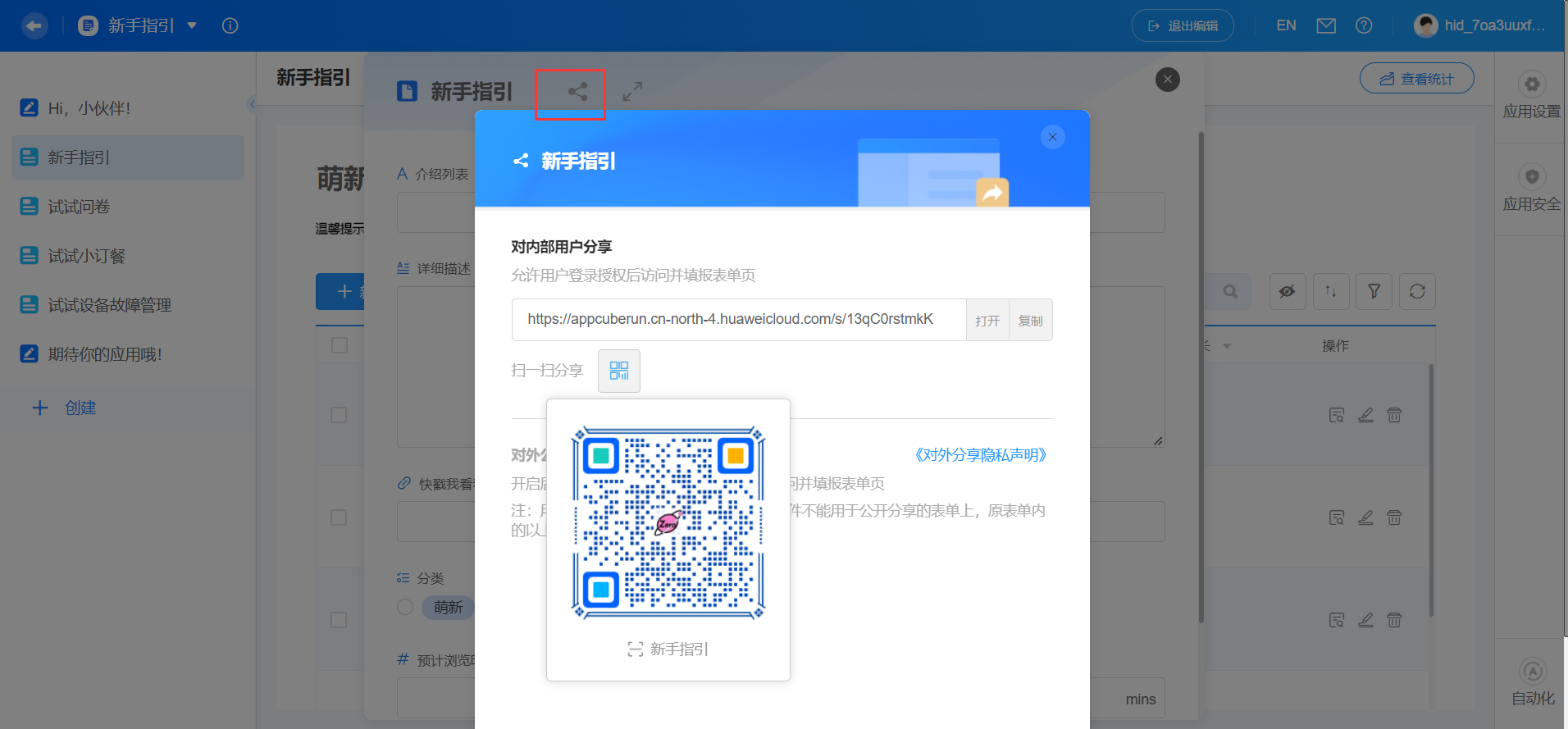Tick the third table row checkbox

339,620
